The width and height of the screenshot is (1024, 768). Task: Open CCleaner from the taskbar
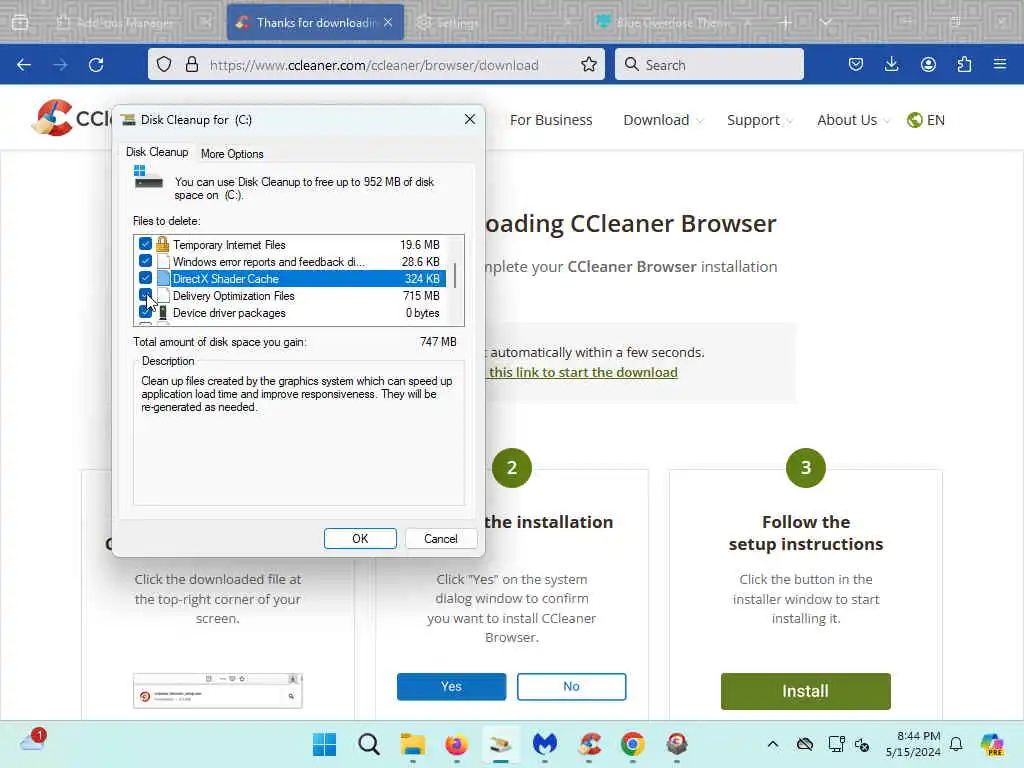(589, 744)
